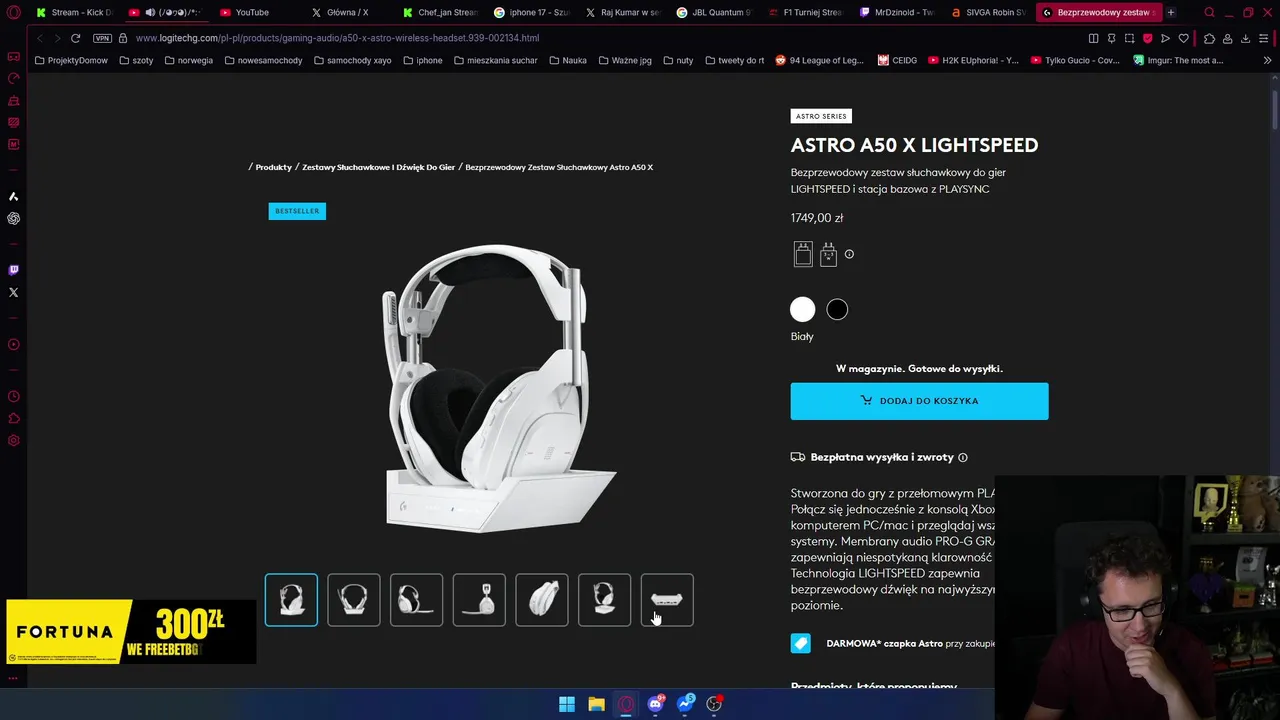
Task: Open the Player panel in sidebar
Action: tap(13, 345)
